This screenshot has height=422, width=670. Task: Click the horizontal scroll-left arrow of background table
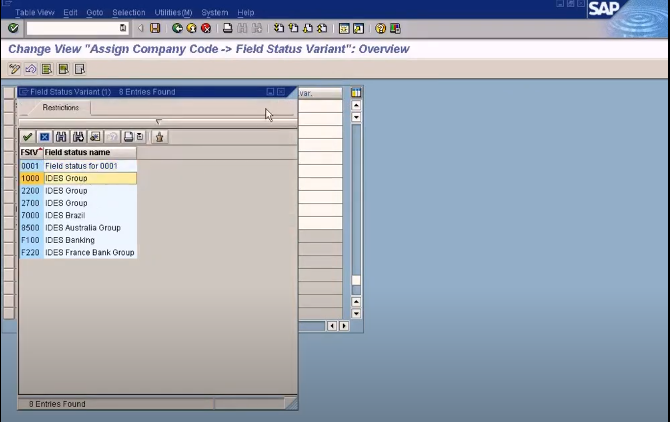click(x=332, y=326)
